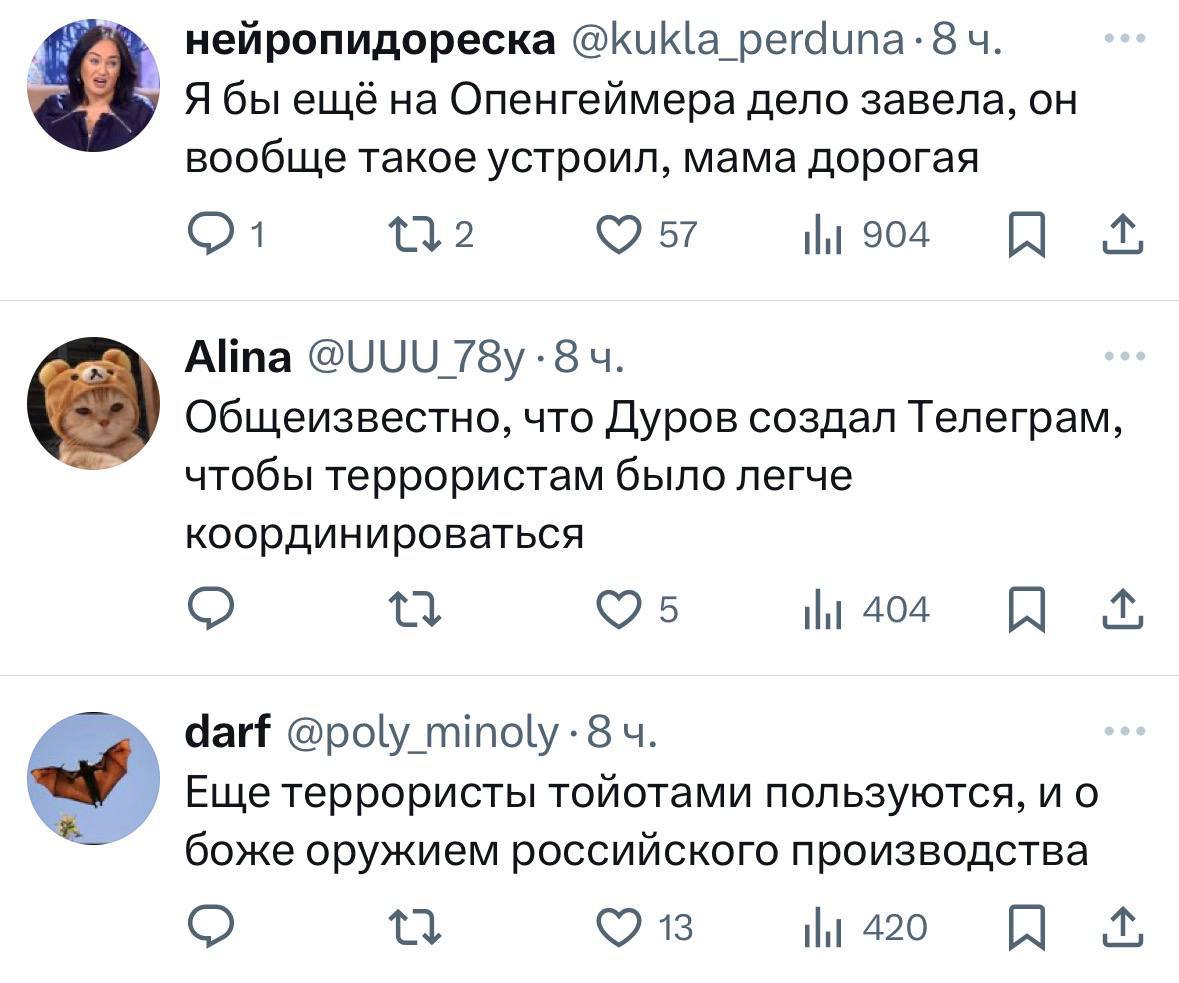Viewport: 1179px width, 983px height.
Task: Open more options on the @kukla_perduna tweet
Action: point(1122,38)
